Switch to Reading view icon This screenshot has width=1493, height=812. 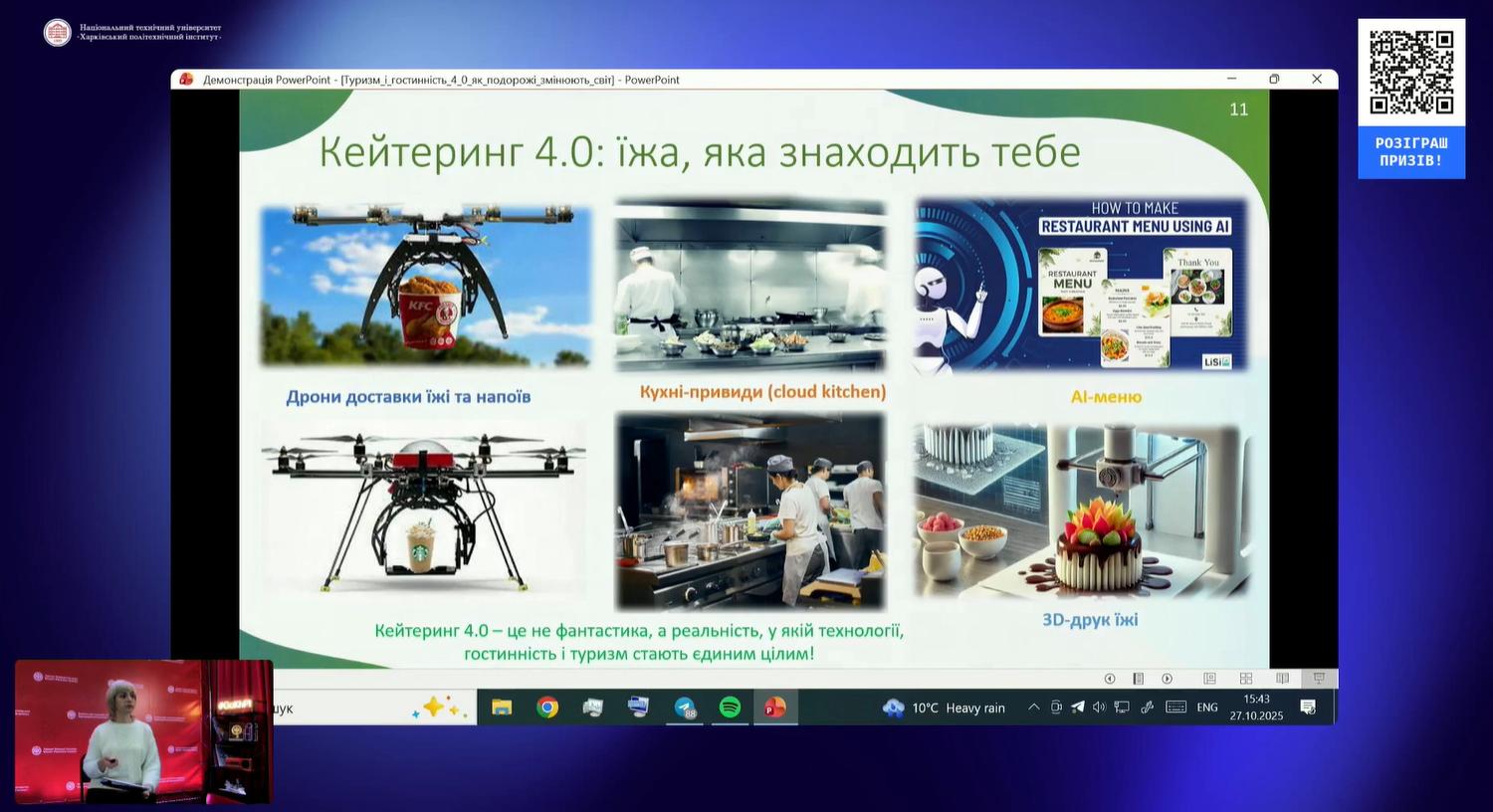pyautogui.click(x=1282, y=679)
